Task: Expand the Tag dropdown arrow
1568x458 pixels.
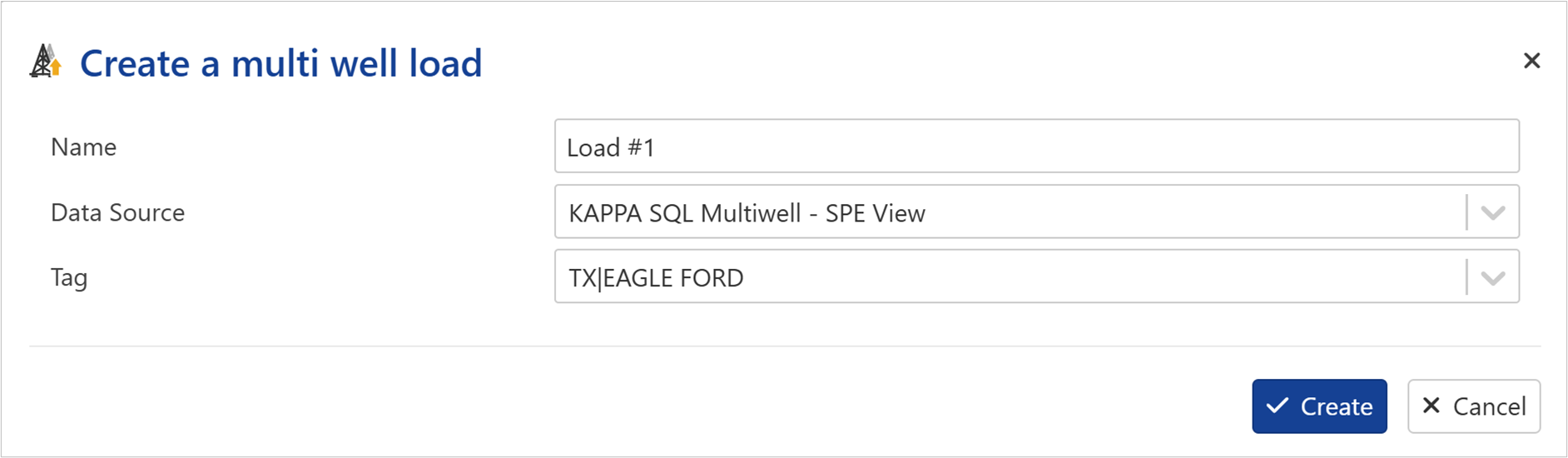Action: click(1493, 278)
